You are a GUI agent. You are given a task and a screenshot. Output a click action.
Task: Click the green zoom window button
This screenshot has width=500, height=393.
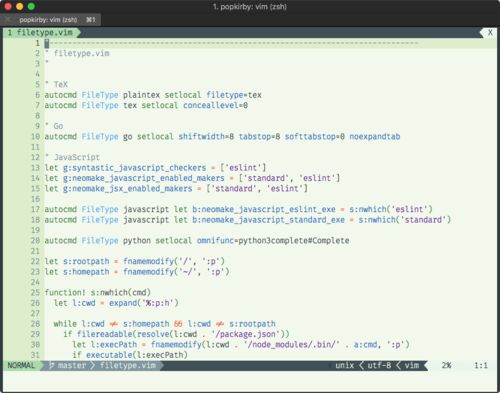point(31,6)
